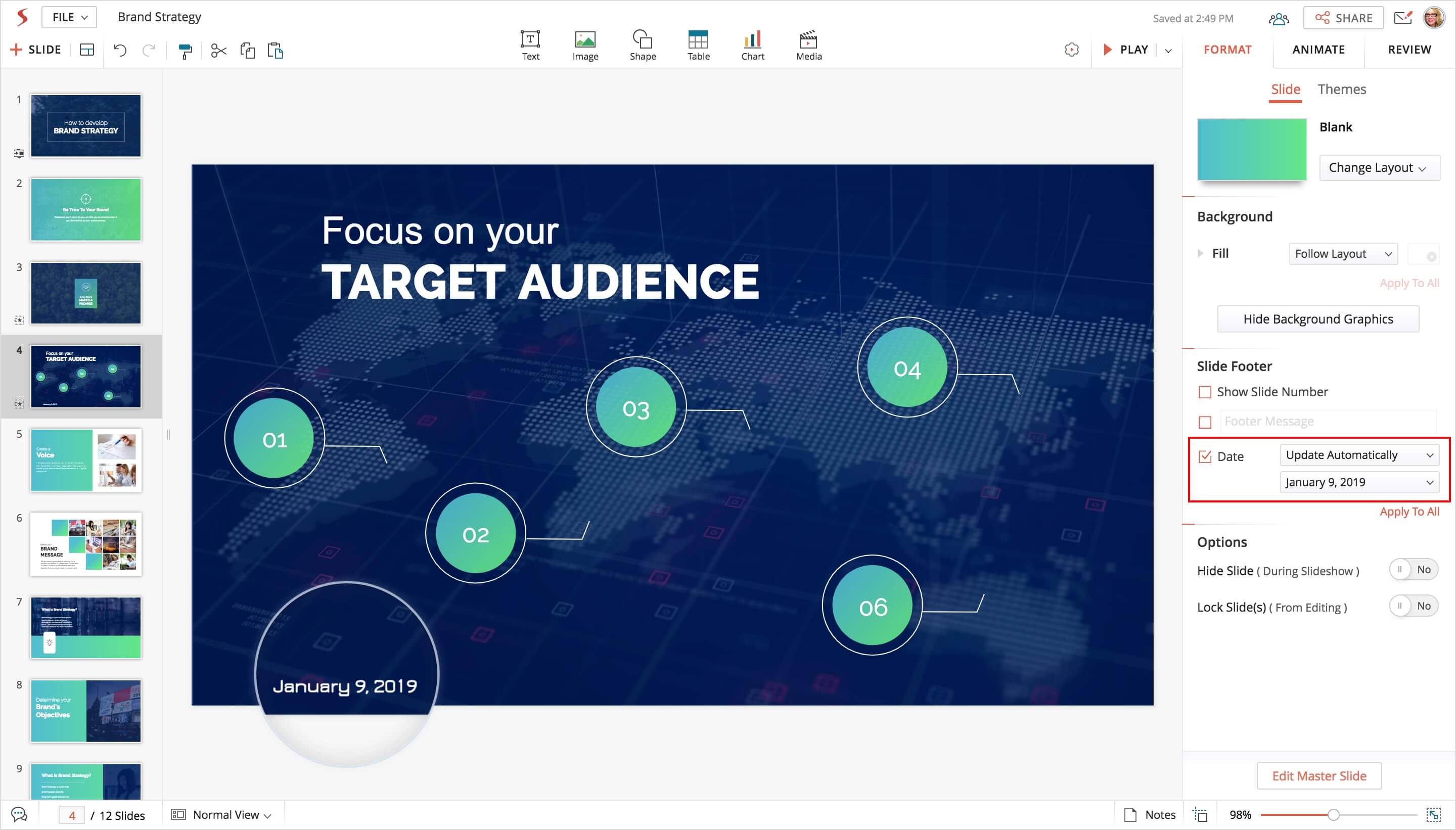Uncheck the Date footer checkbox
The width and height of the screenshot is (1456, 830).
tap(1205, 456)
